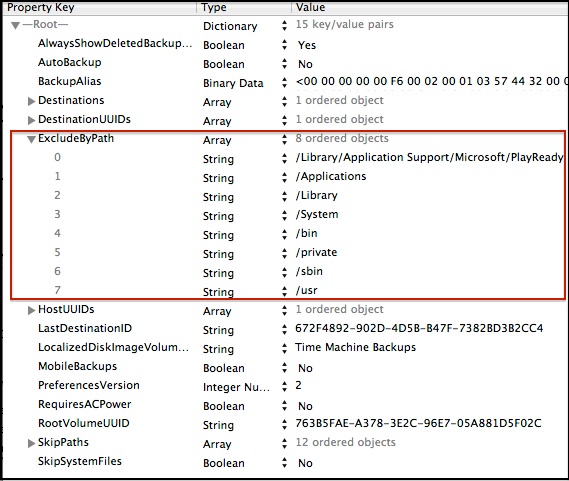Collapse the ExcludeByPath array
This screenshot has width=569, height=481.
point(32,139)
